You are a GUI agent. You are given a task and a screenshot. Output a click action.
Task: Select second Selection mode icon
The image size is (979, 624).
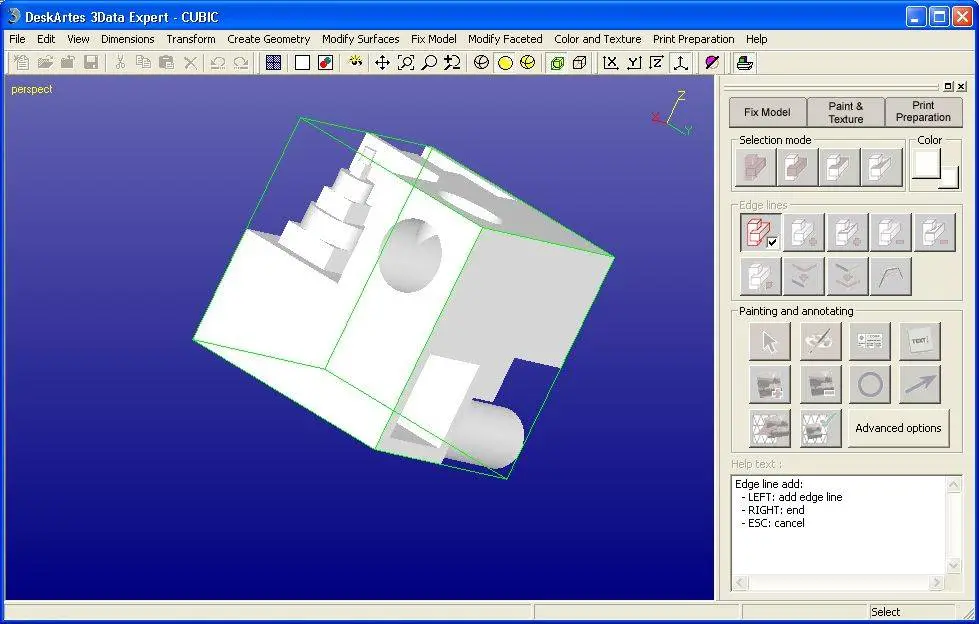point(797,167)
